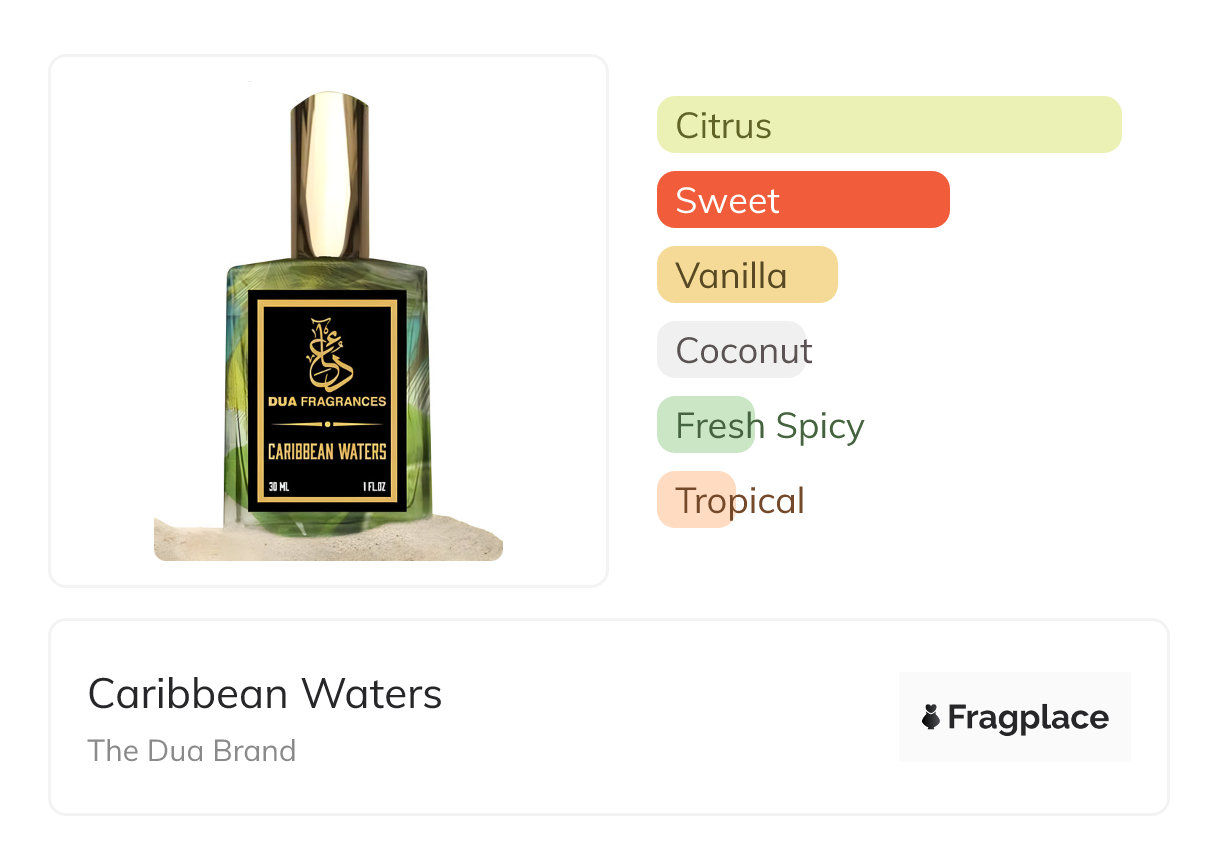Click the DUA FRAGRANCES text on label
Screen dimensions: 1218x864
[327, 402]
